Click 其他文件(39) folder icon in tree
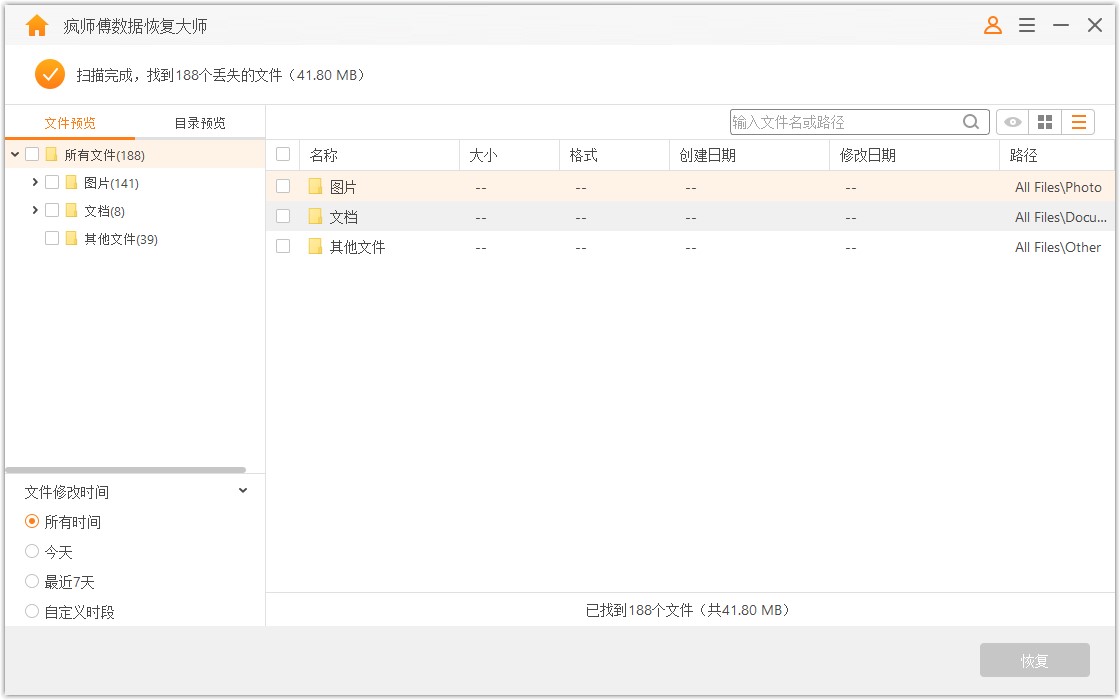Image resolution: width=1120 pixels, height=700 pixels. [x=71, y=238]
